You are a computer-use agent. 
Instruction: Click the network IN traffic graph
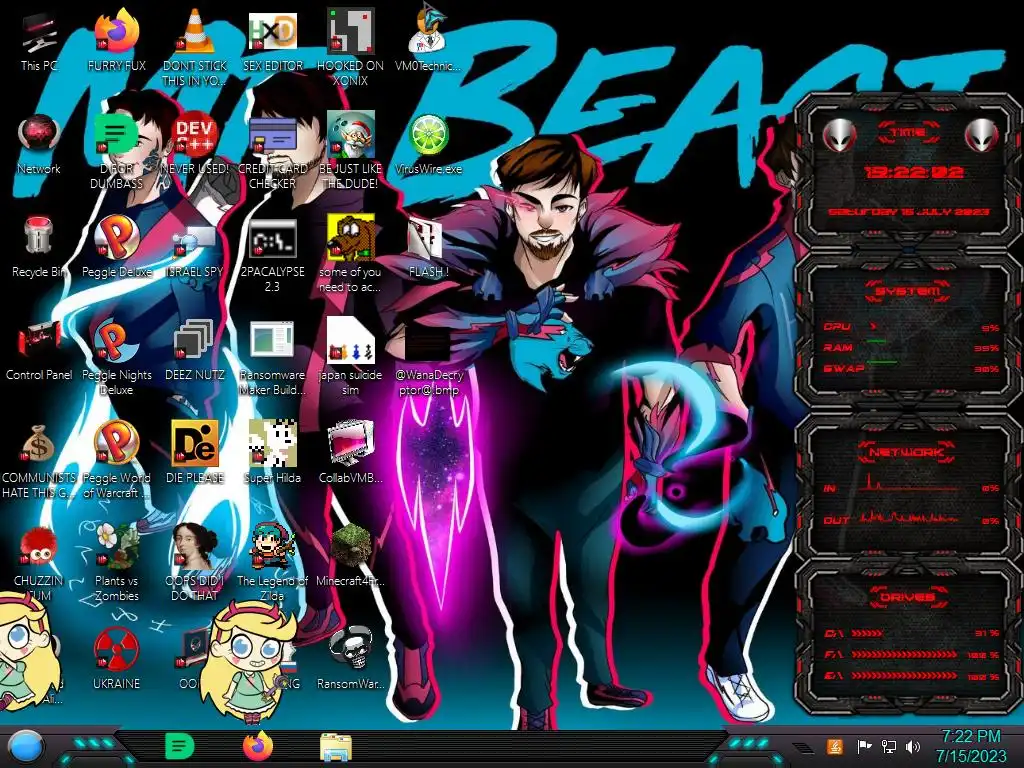click(x=908, y=483)
